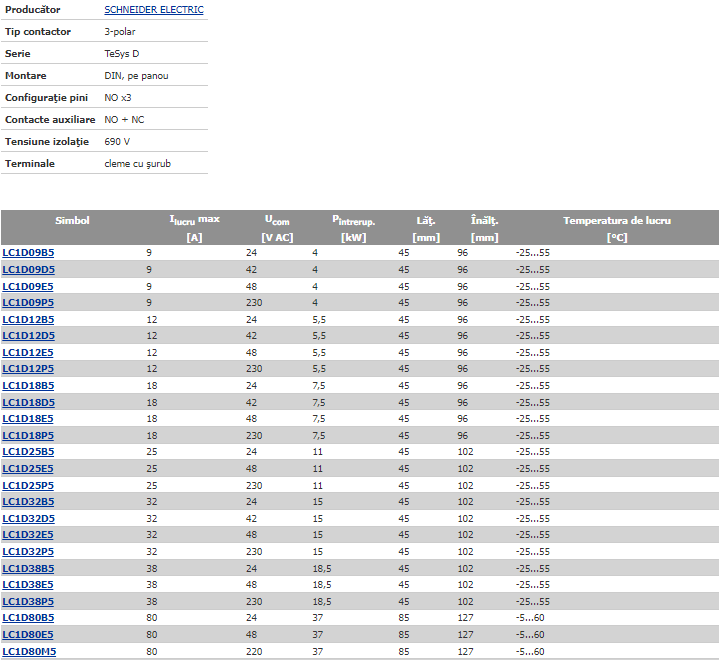Image resolution: width=719 pixels, height=660 pixels.
Task: Click the Ilucru max [A] column header
Action: pos(194,228)
